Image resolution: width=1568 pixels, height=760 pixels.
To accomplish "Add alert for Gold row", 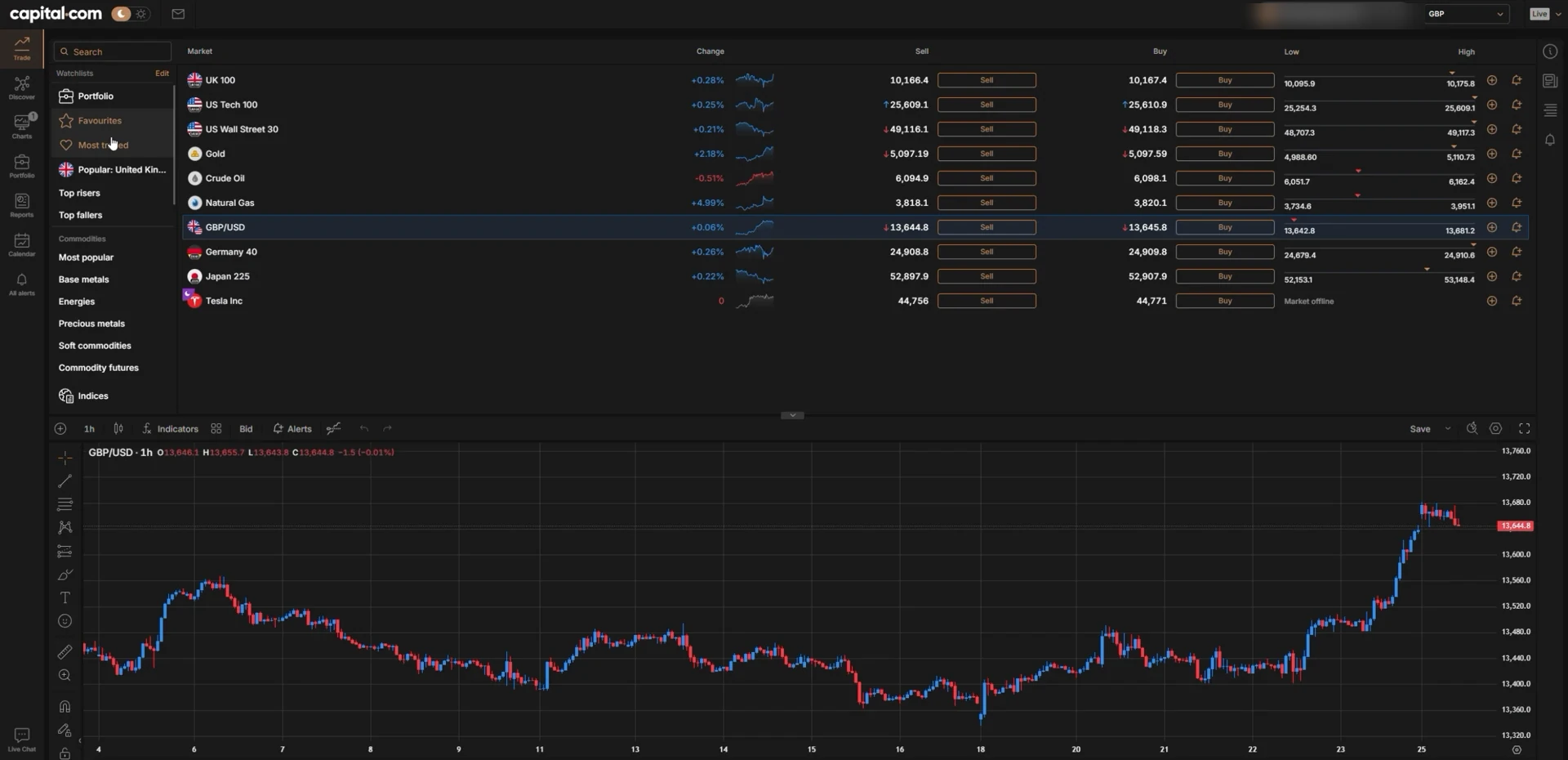I will (1517, 154).
